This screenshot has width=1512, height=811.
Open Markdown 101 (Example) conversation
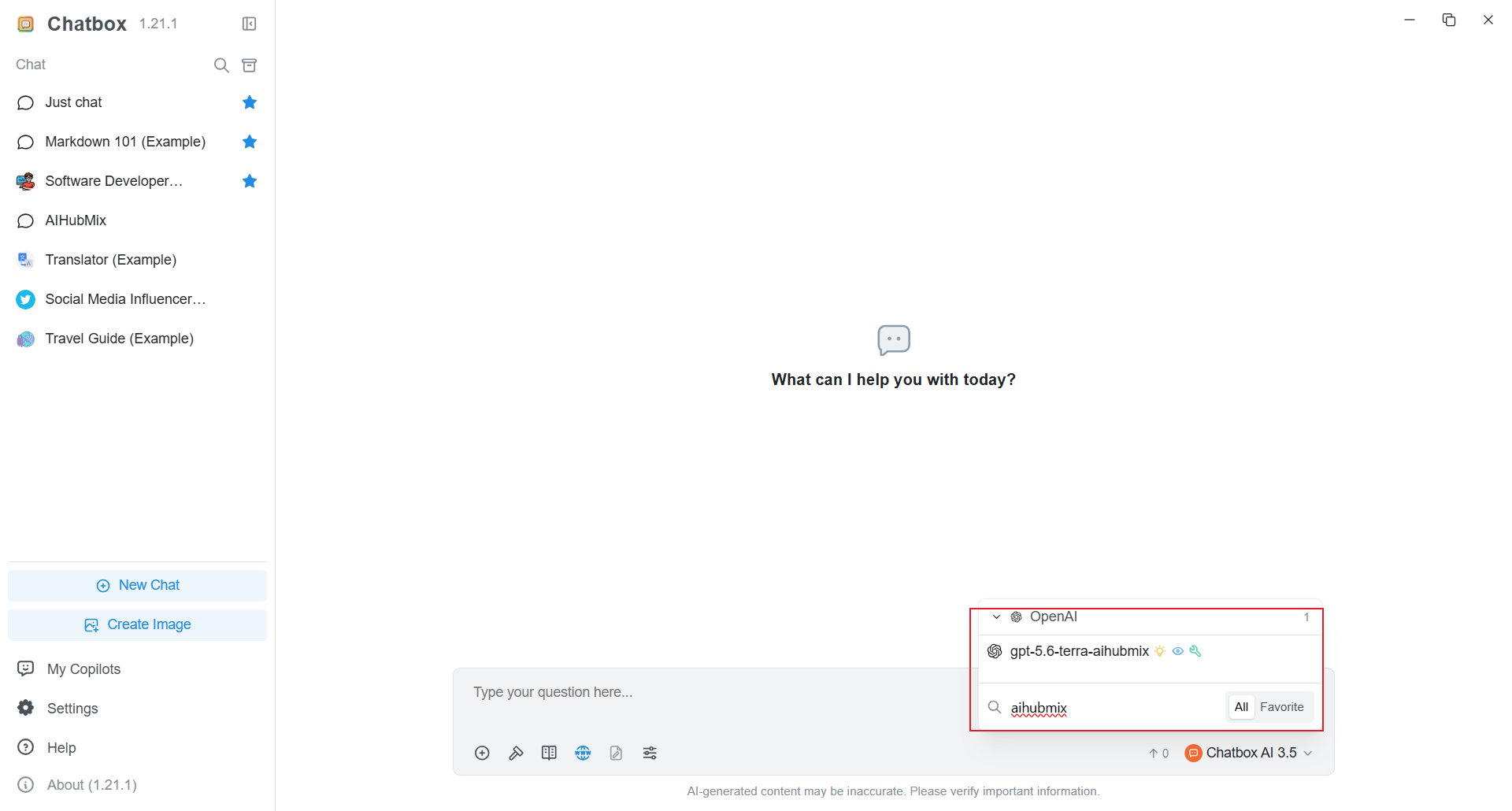pyautogui.click(x=137, y=142)
